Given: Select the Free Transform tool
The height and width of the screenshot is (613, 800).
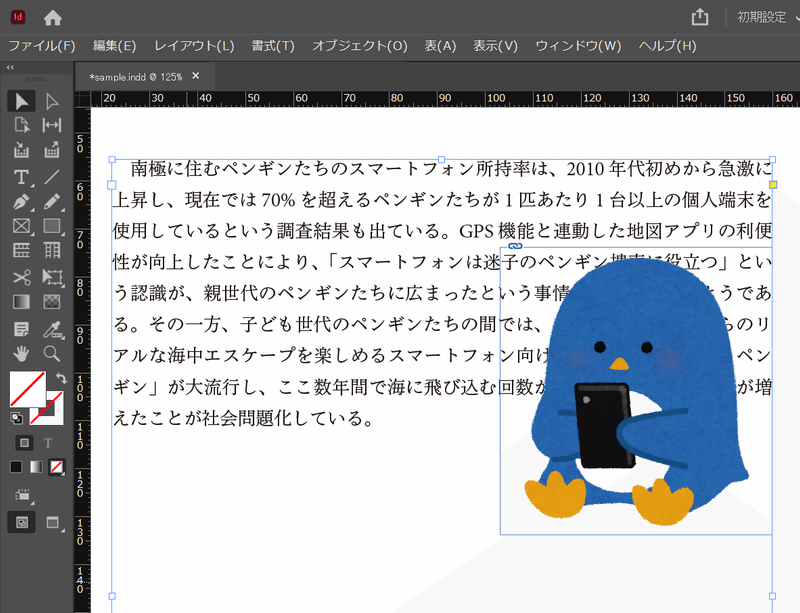Looking at the screenshot, I should point(52,277).
